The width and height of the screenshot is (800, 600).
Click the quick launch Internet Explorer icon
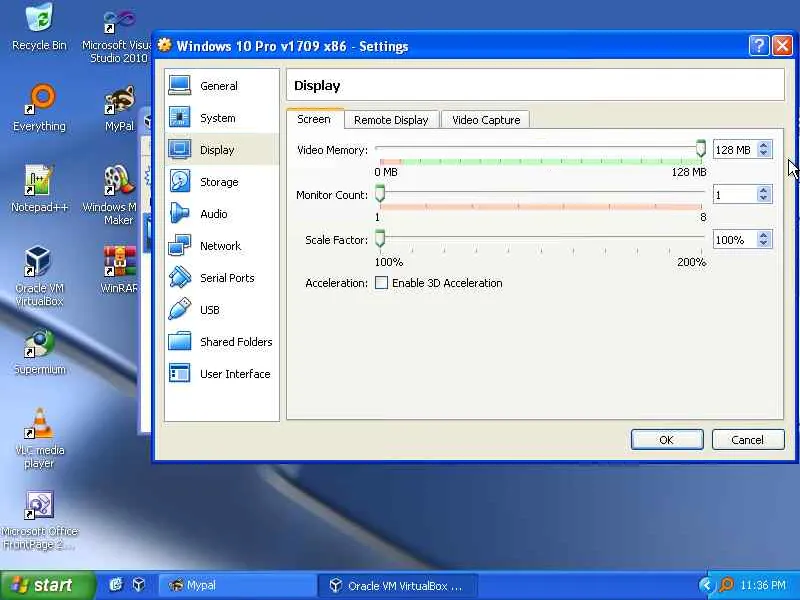116,585
